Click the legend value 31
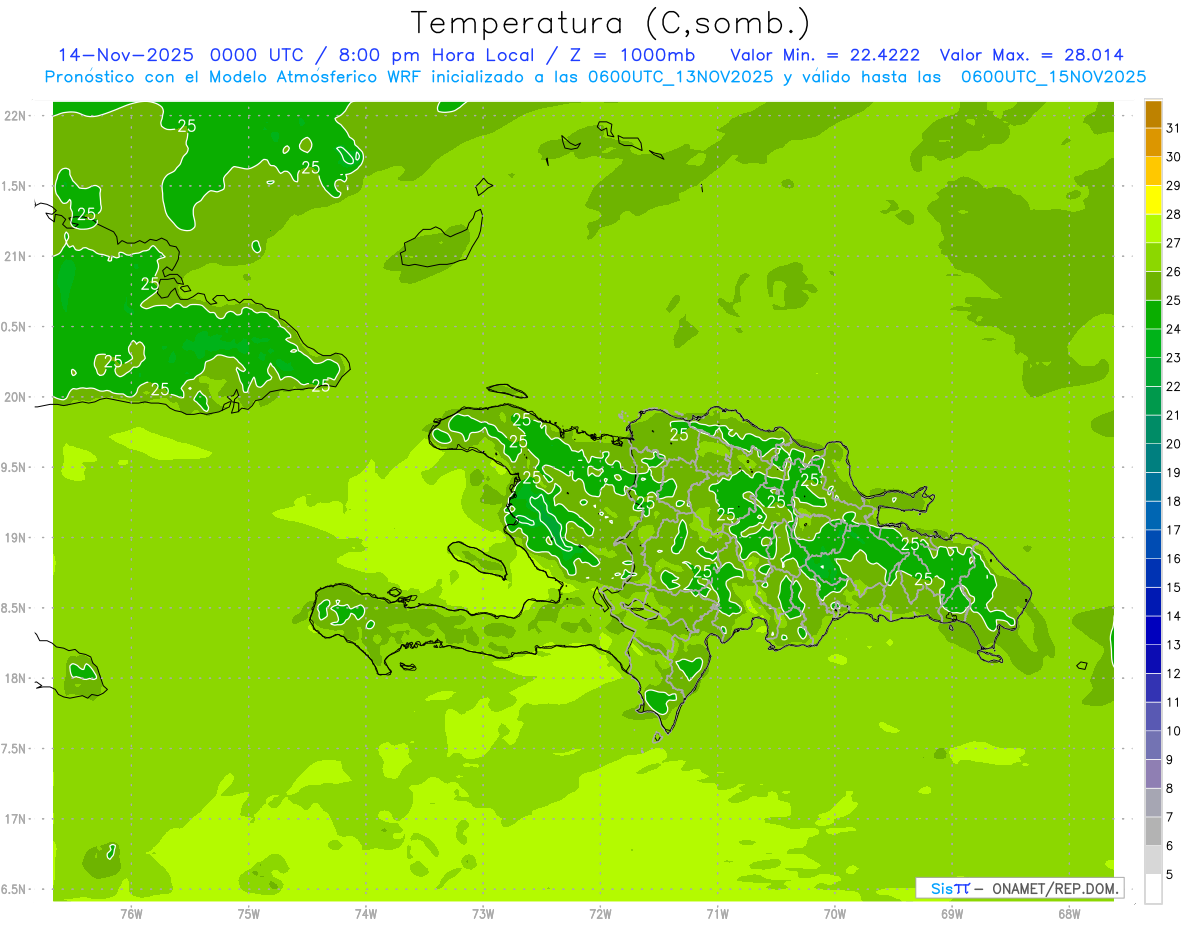The width and height of the screenshot is (1200, 927). [1174, 128]
